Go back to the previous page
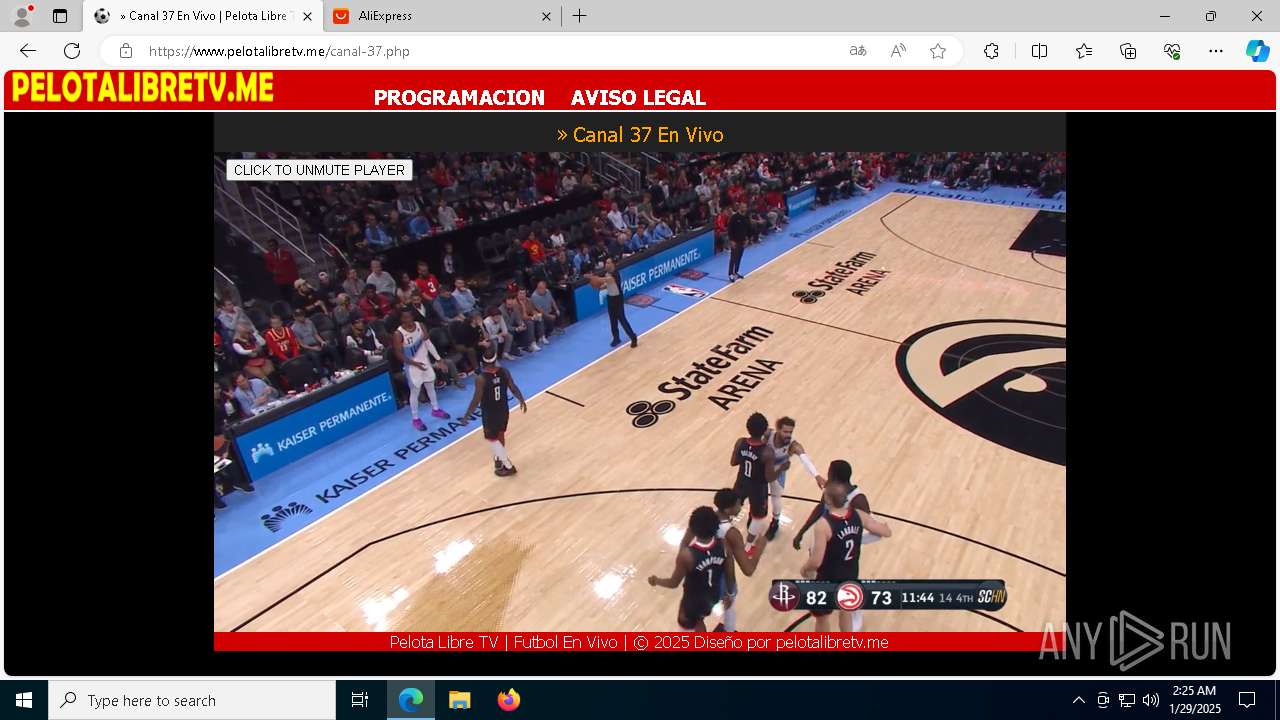This screenshot has height=720, width=1280. pos(28,51)
